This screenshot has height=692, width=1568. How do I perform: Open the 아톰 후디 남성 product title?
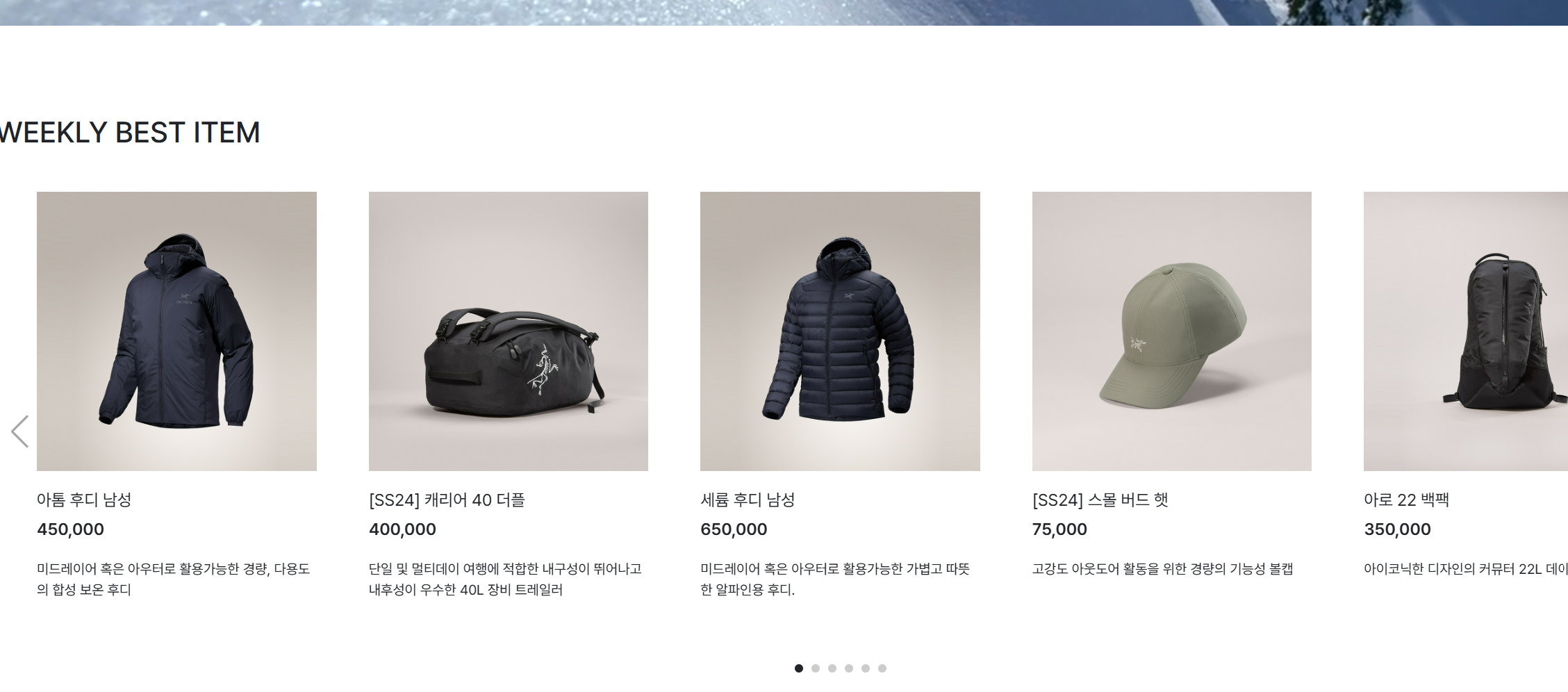pos(84,500)
